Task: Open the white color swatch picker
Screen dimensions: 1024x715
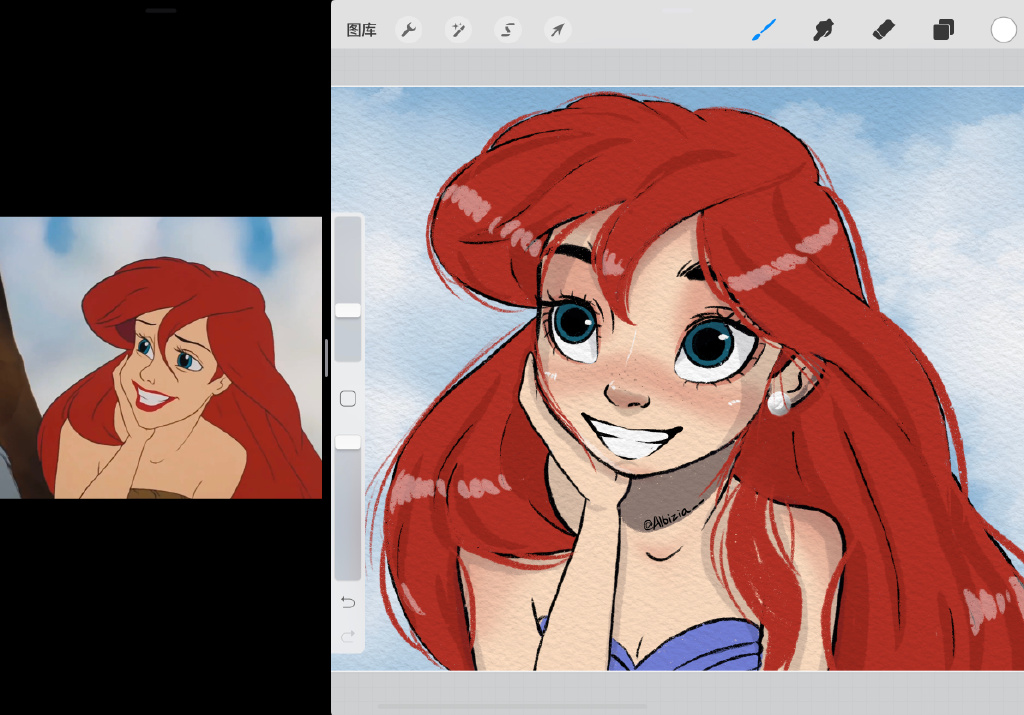Action: point(1003,29)
